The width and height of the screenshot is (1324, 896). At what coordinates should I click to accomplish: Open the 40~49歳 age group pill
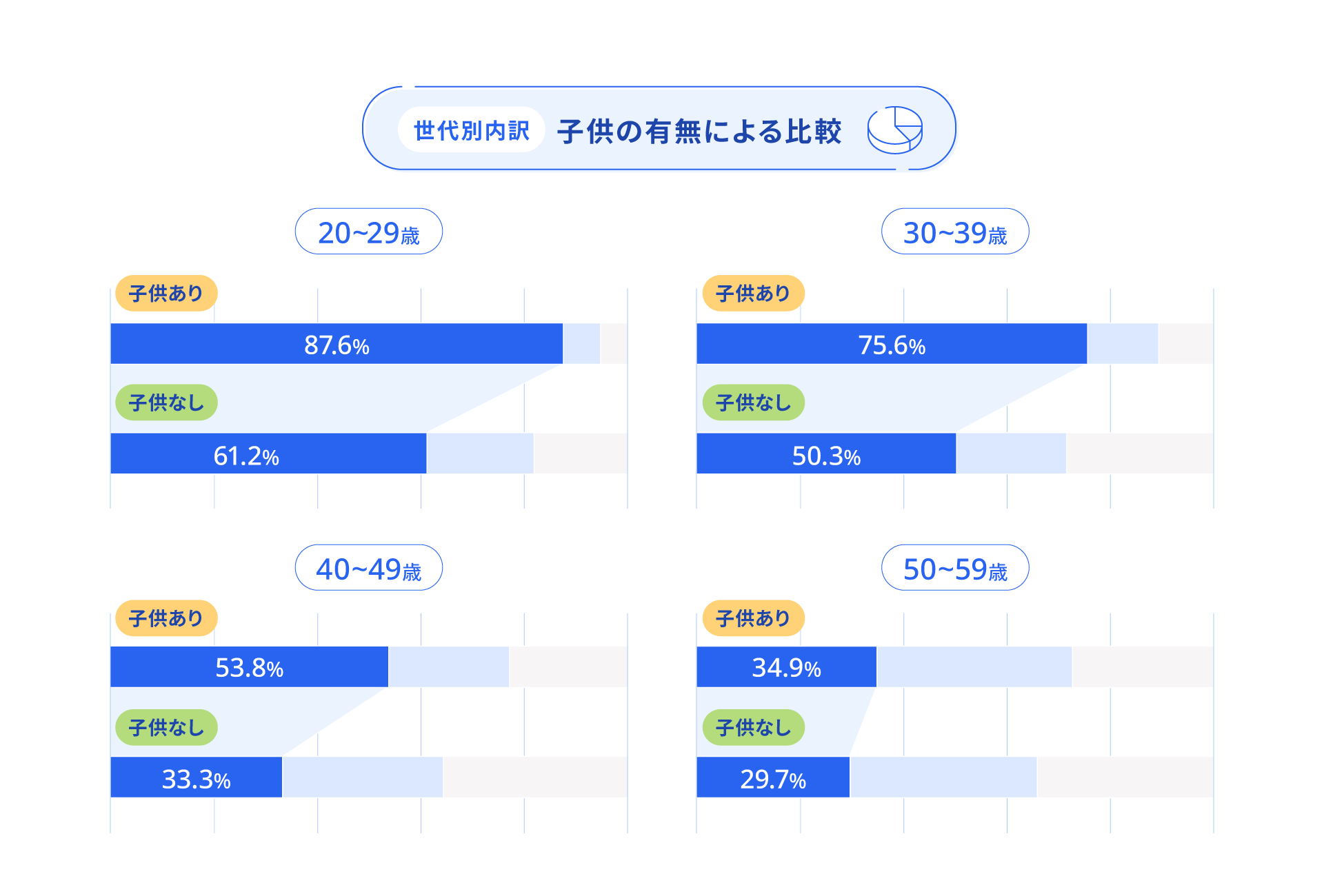coord(369,568)
